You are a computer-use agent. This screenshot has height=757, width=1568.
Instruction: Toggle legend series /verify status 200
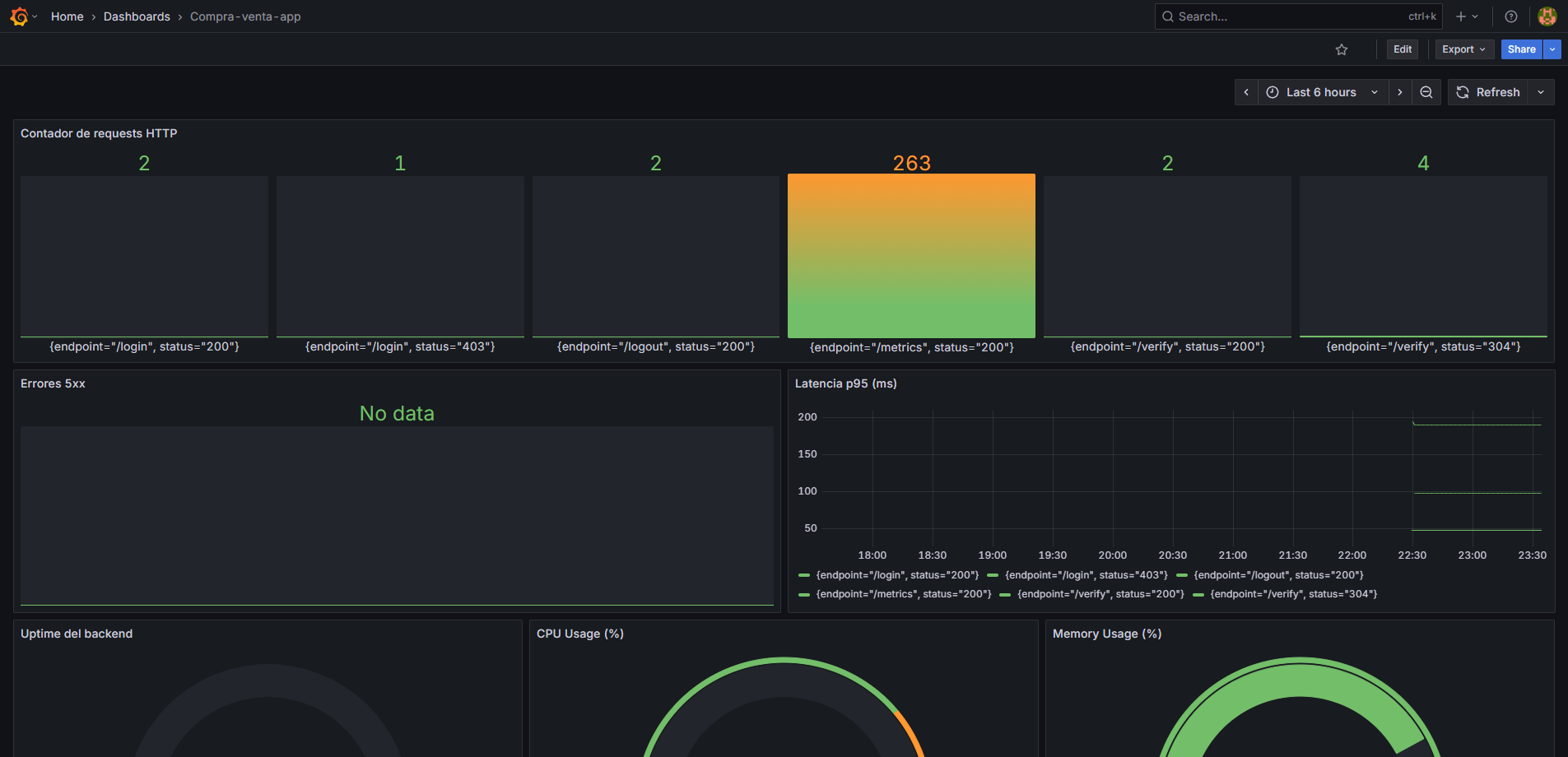pos(1100,594)
